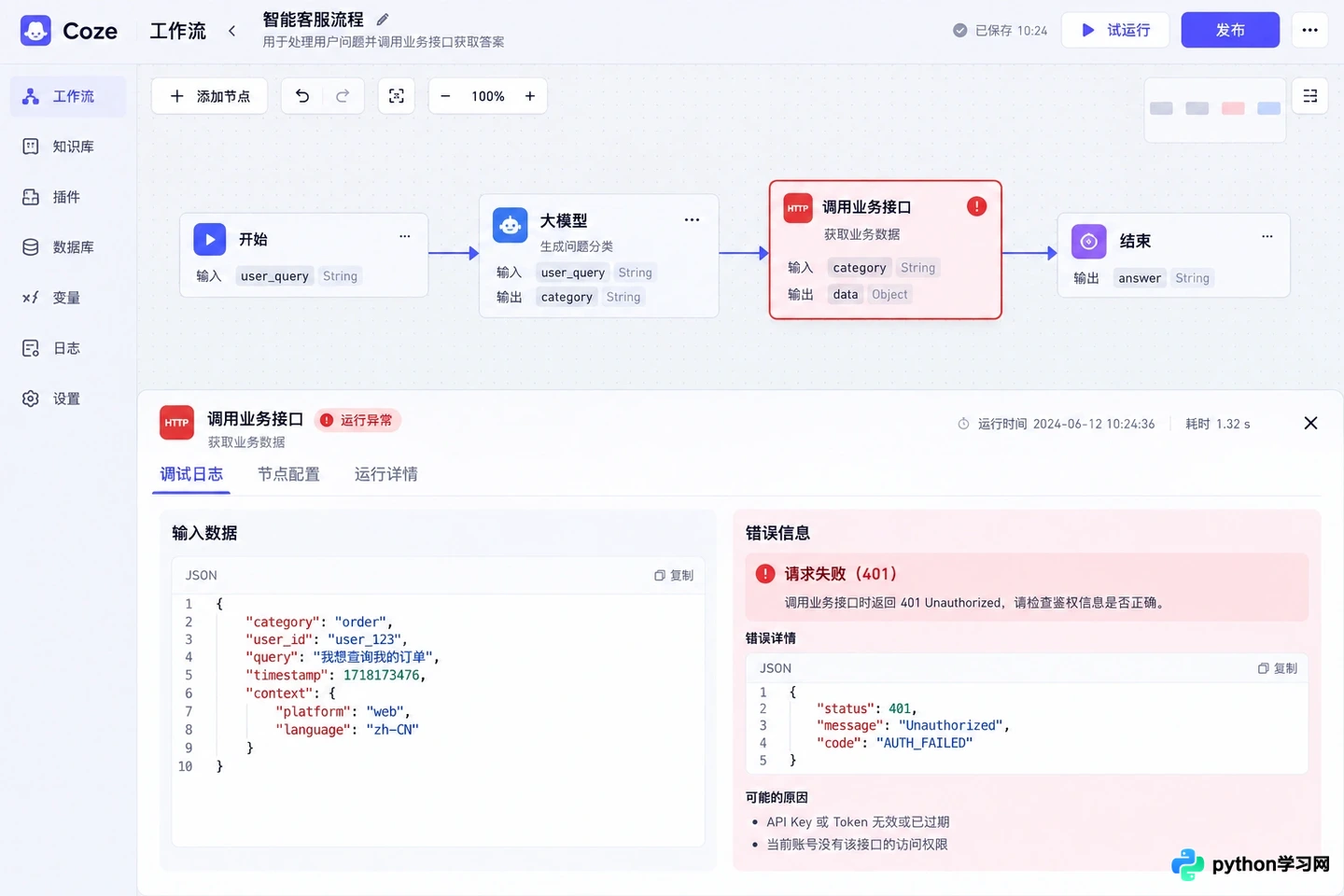Open the 结束 node more options menu

point(1267,236)
